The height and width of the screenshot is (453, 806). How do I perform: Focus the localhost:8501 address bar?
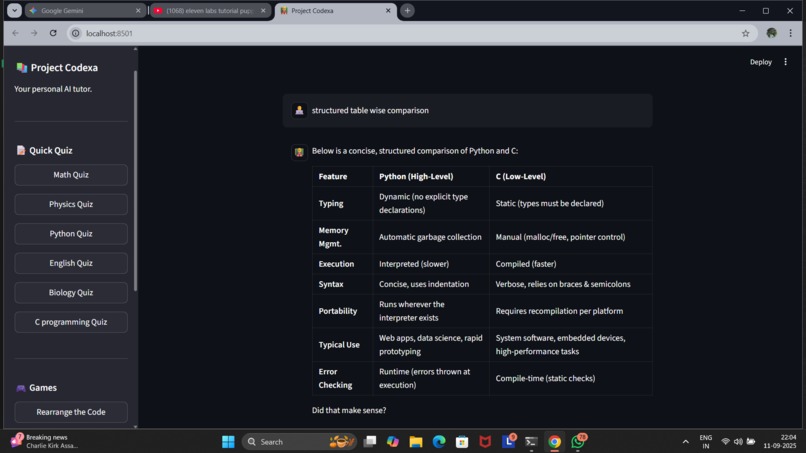click(411, 33)
